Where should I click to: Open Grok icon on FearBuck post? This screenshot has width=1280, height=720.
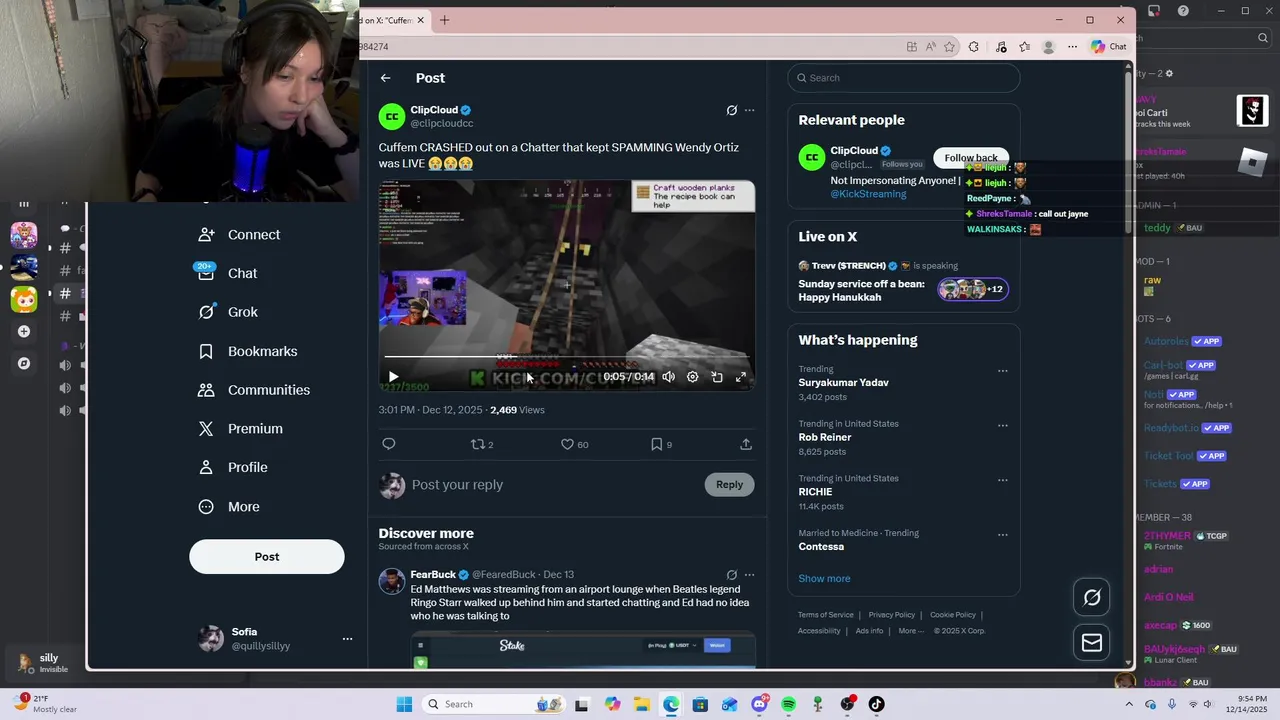(x=732, y=575)
